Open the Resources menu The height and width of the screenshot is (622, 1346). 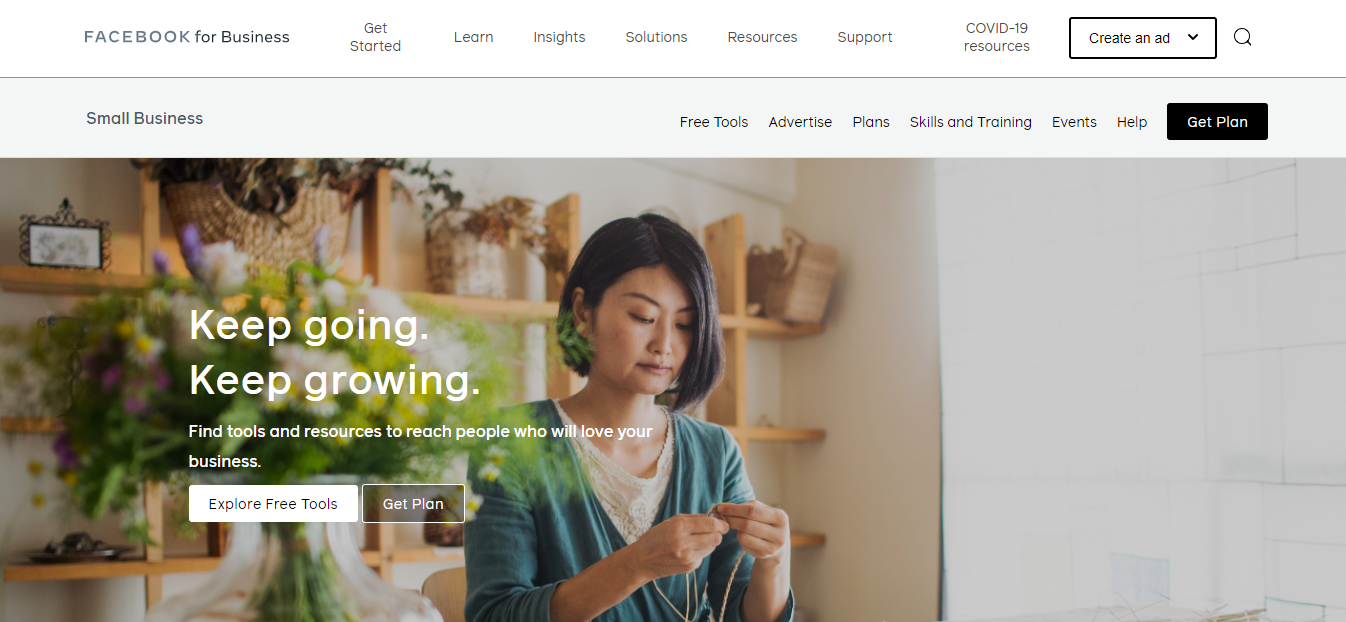point(762,37)
